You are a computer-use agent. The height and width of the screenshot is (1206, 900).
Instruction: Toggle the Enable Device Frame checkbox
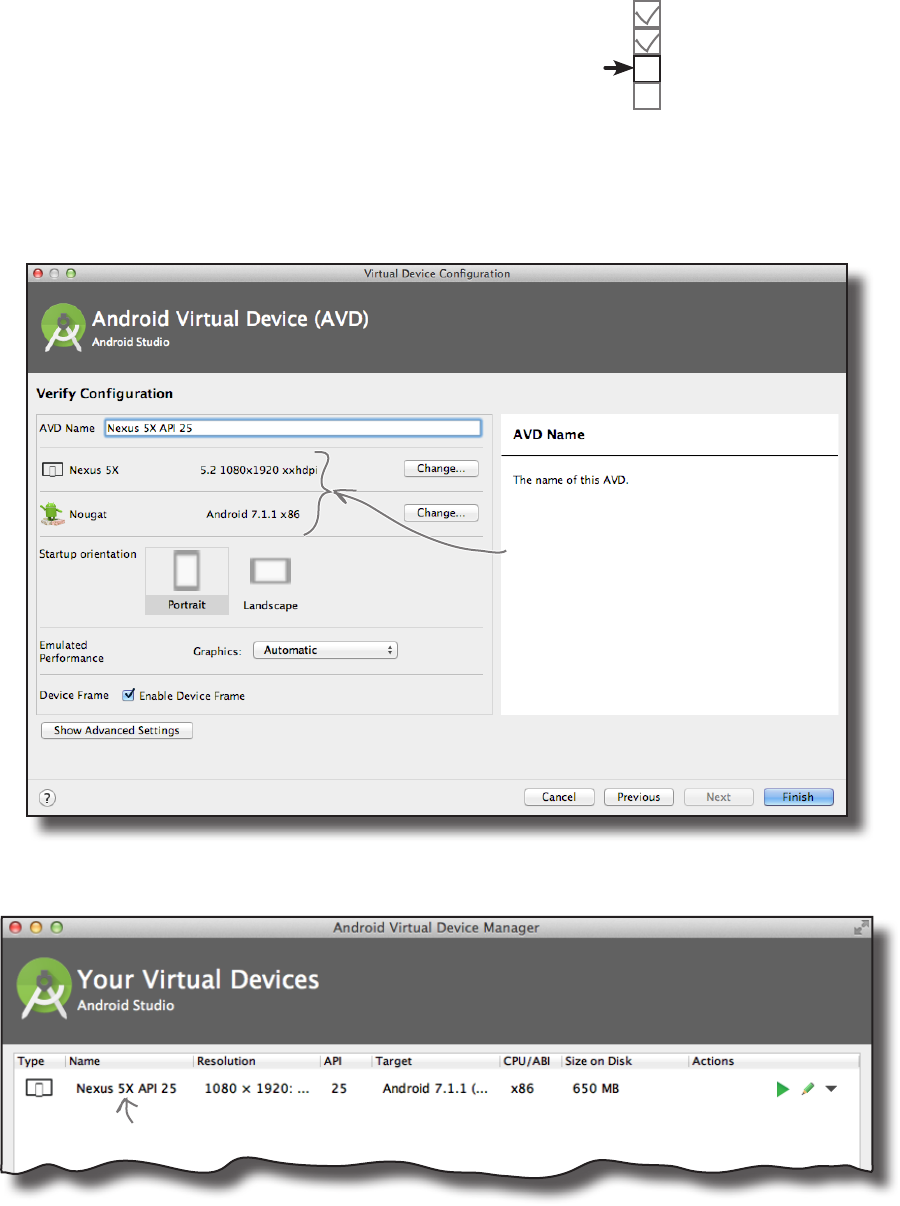pos(128,695)
